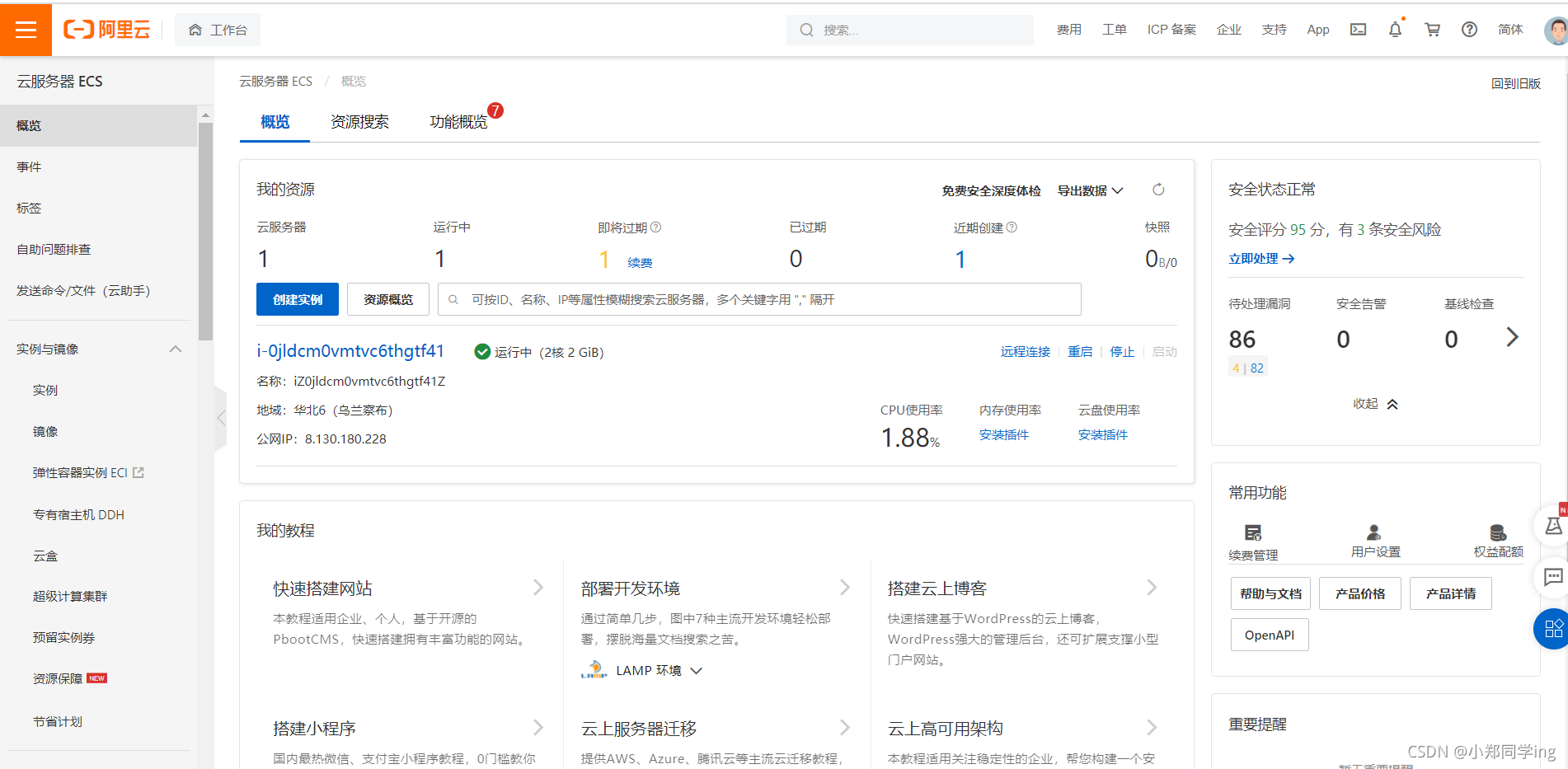Viewport: 1568px width, 769px height.
Task: Click 安装插件 under 内存使用率
Action: pyautogui.click(x=1003, y=435)
